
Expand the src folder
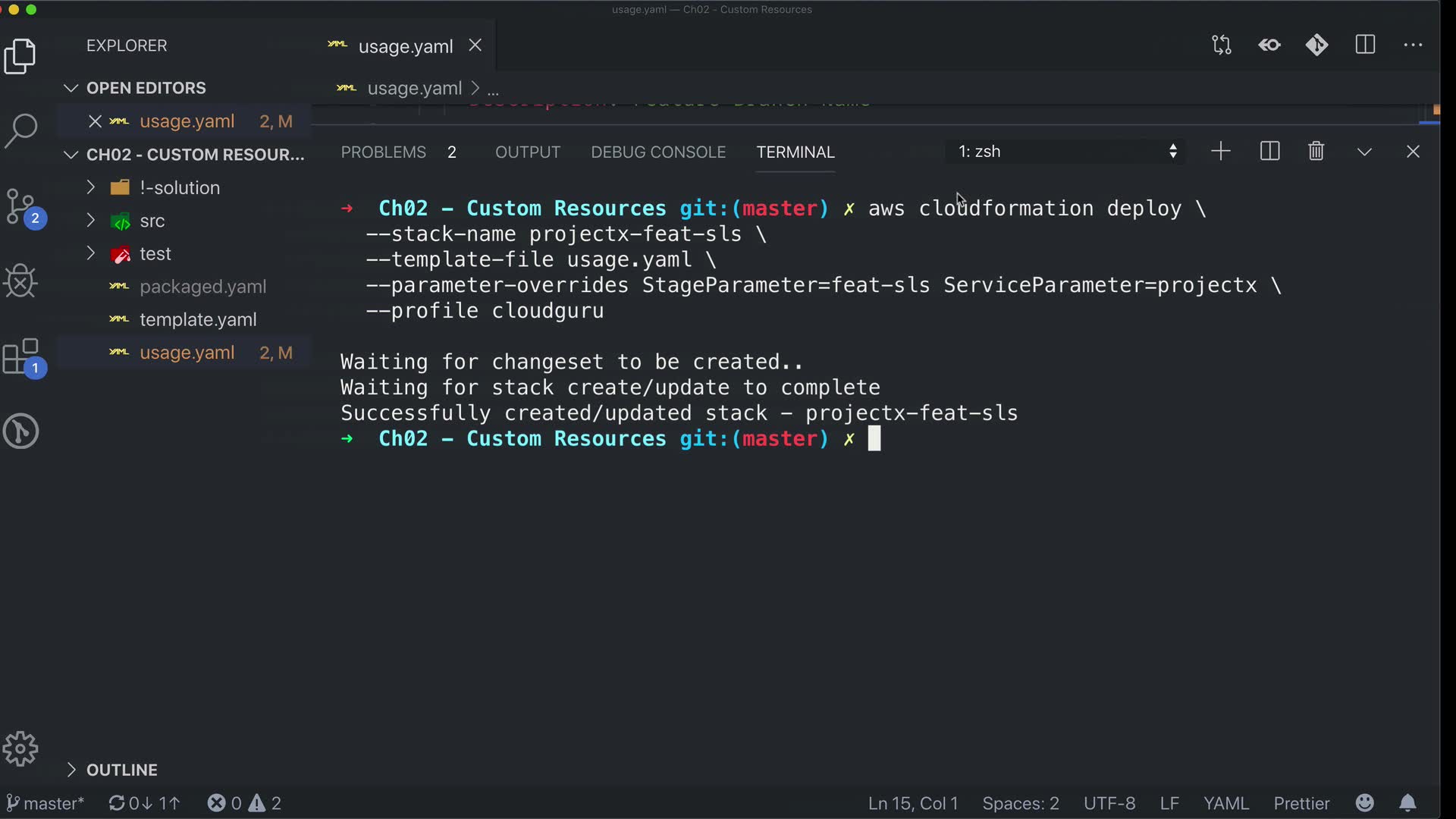tap(152, 221)
